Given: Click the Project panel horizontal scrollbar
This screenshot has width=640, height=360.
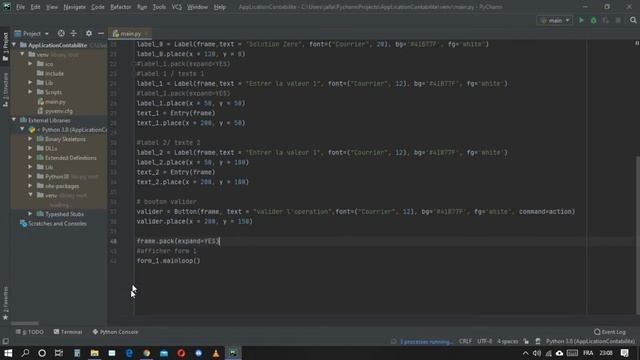Looking at the screenshot, I should pos(24,323).
